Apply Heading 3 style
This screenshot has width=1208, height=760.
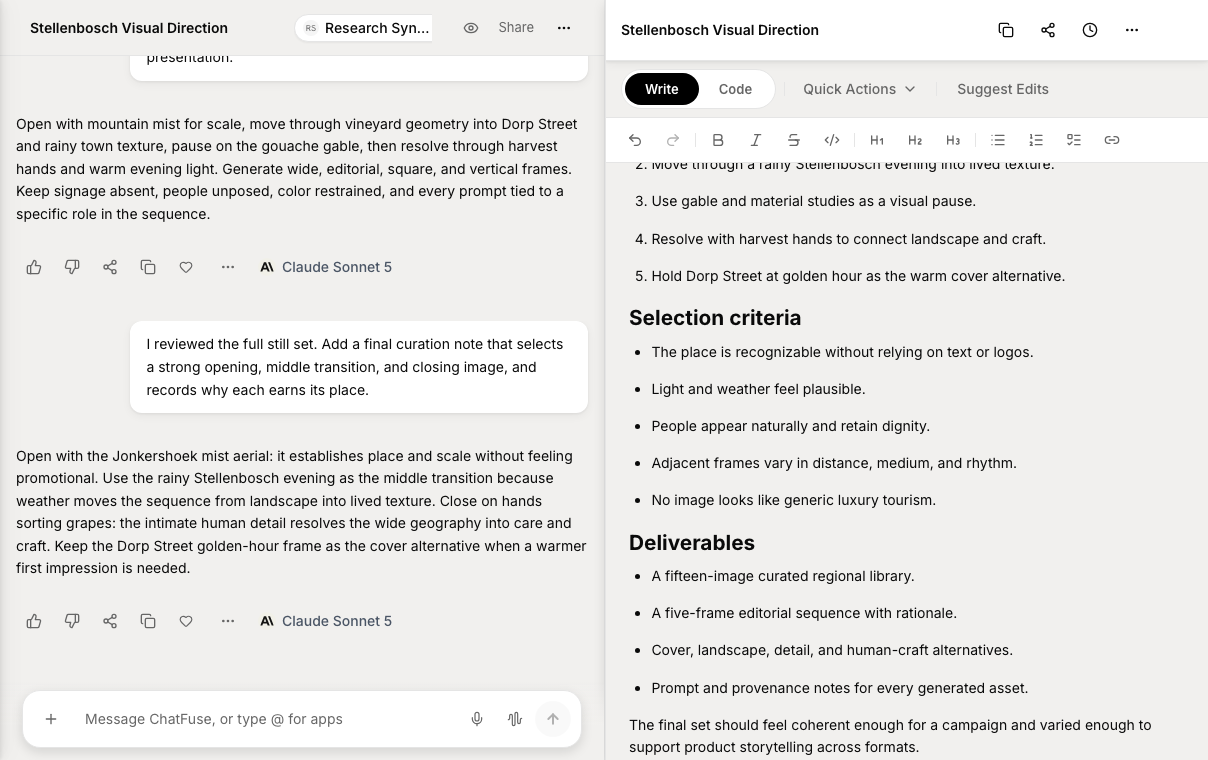[x=953, y=140]
